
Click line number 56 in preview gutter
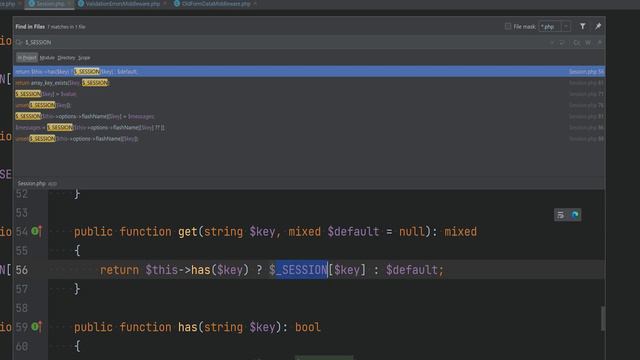(x=22, y=270)
